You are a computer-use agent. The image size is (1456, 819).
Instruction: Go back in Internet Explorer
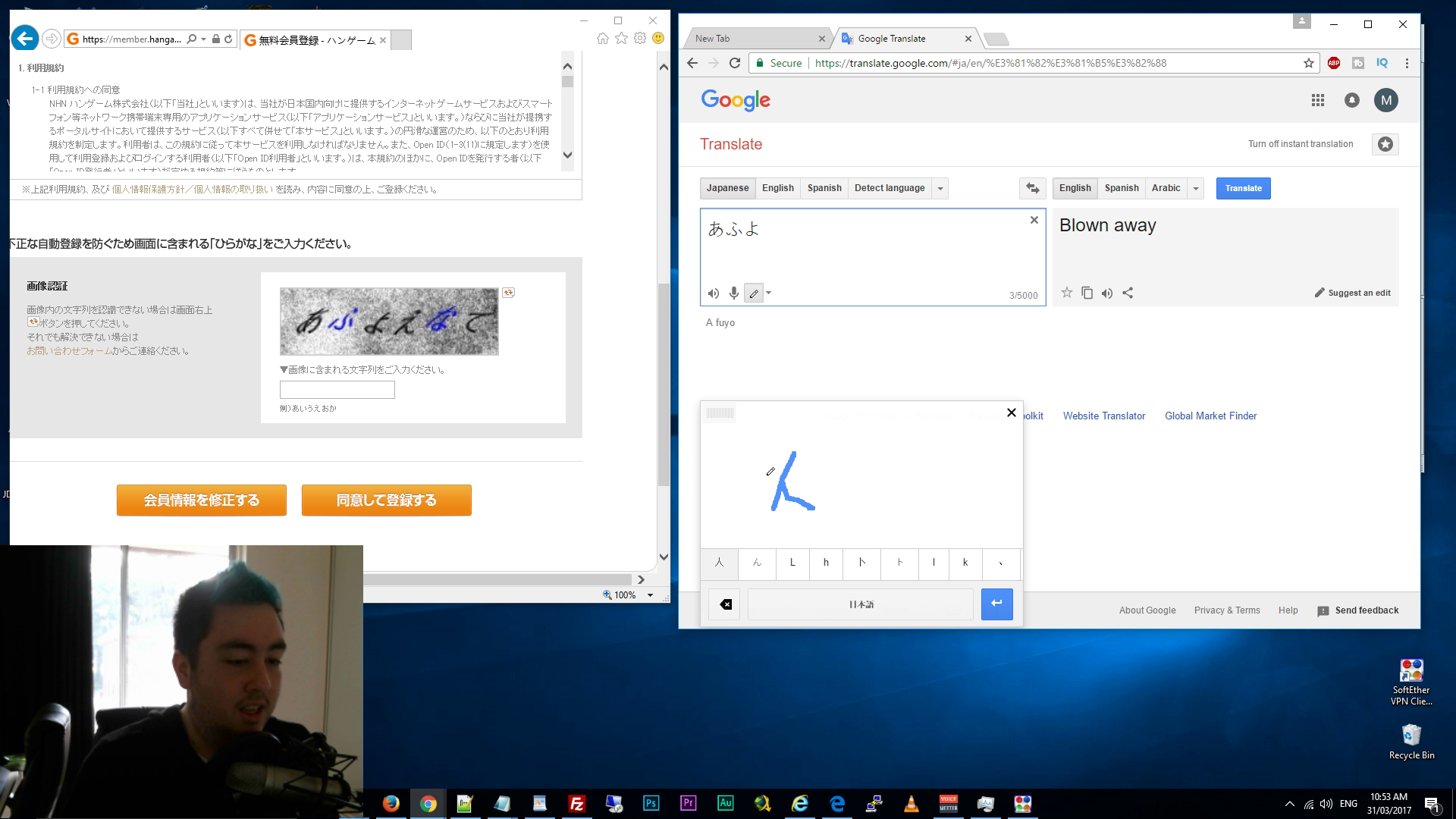click(x=24, y=38)
